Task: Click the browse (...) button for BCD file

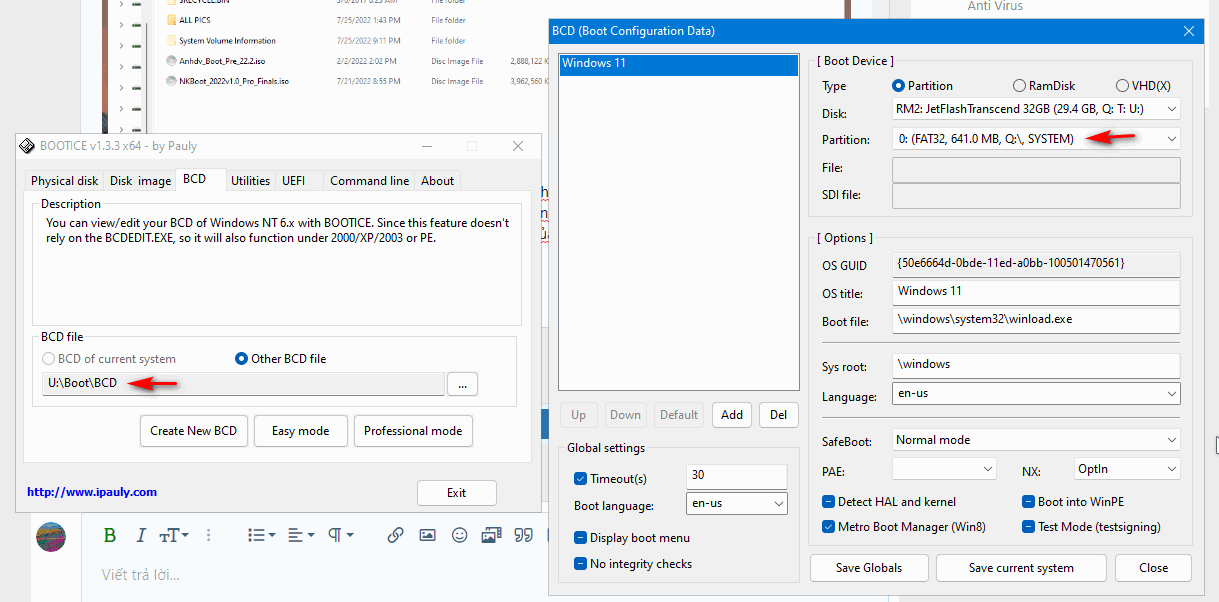Action: coord(462,384)
